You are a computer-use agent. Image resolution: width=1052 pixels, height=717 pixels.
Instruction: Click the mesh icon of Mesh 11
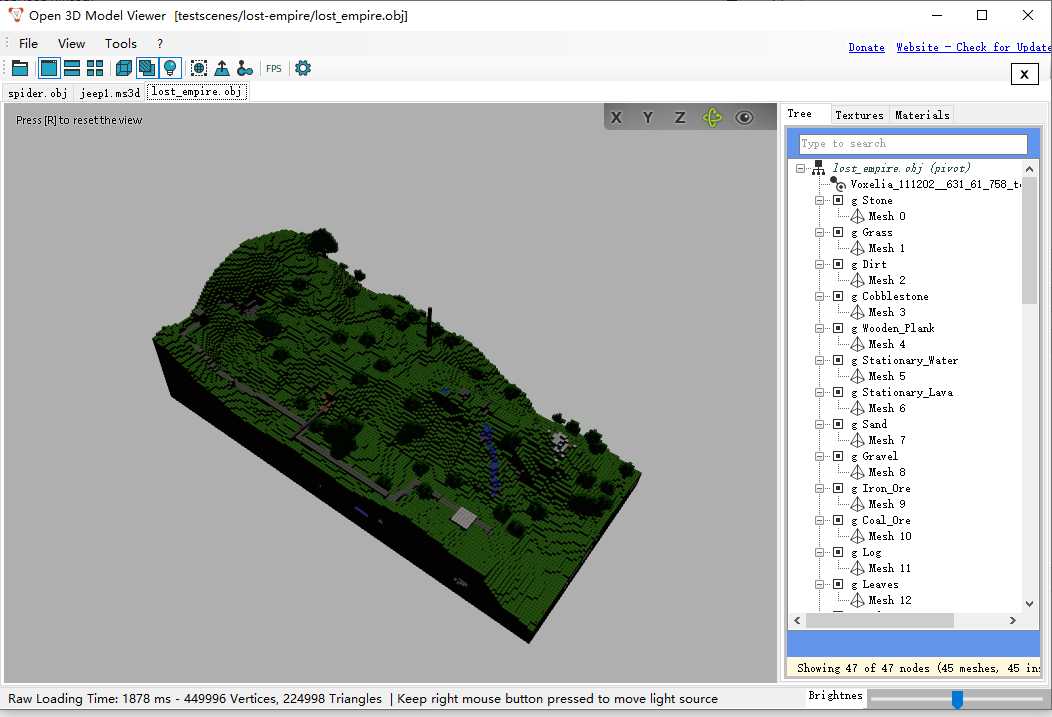click(x=857, y=568)
